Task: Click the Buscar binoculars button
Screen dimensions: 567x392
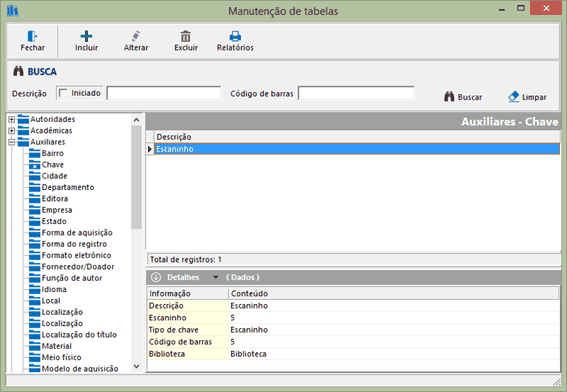Action: point(463,97)
